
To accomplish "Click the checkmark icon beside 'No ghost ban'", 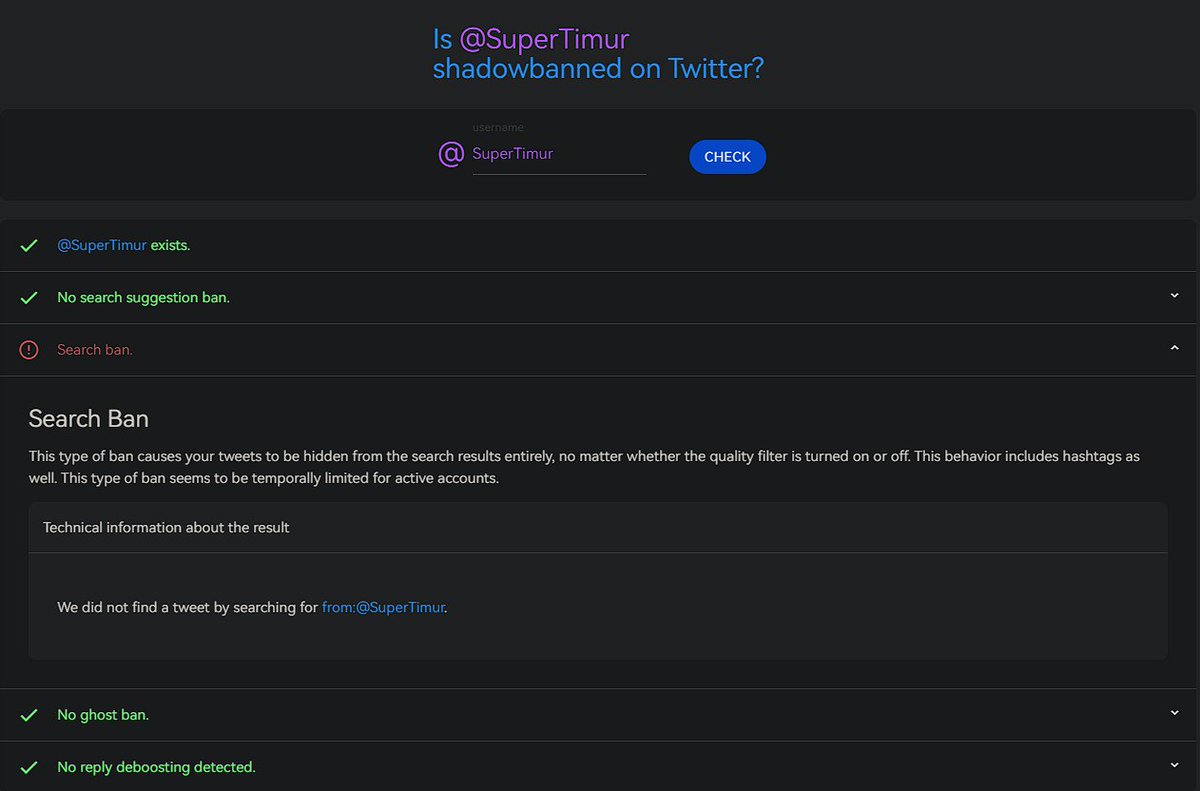I will pyautogui.click(x=29, y=715).
